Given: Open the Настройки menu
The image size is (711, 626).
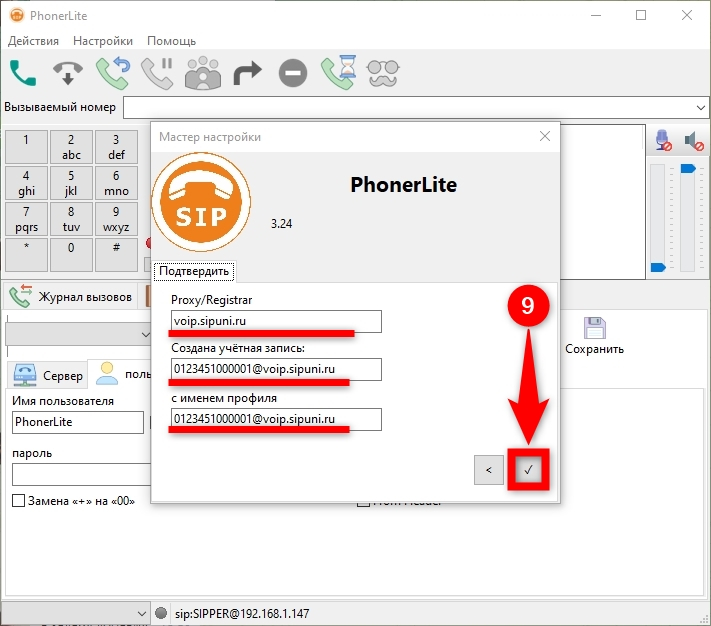Looking at the screenshot, I should [x=103, y=41].
